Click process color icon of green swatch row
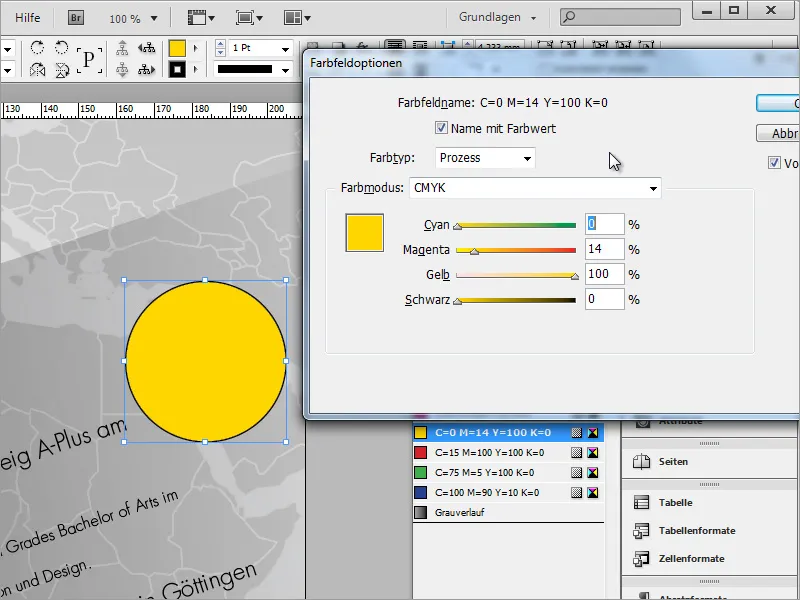The width and height of the screenshot is (800, 600). click(577, 472)
